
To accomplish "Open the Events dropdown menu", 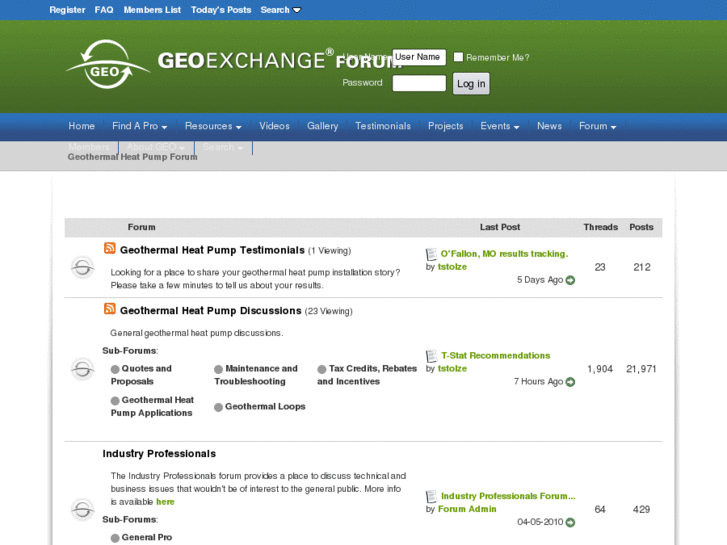I will (x=499, y=126).
